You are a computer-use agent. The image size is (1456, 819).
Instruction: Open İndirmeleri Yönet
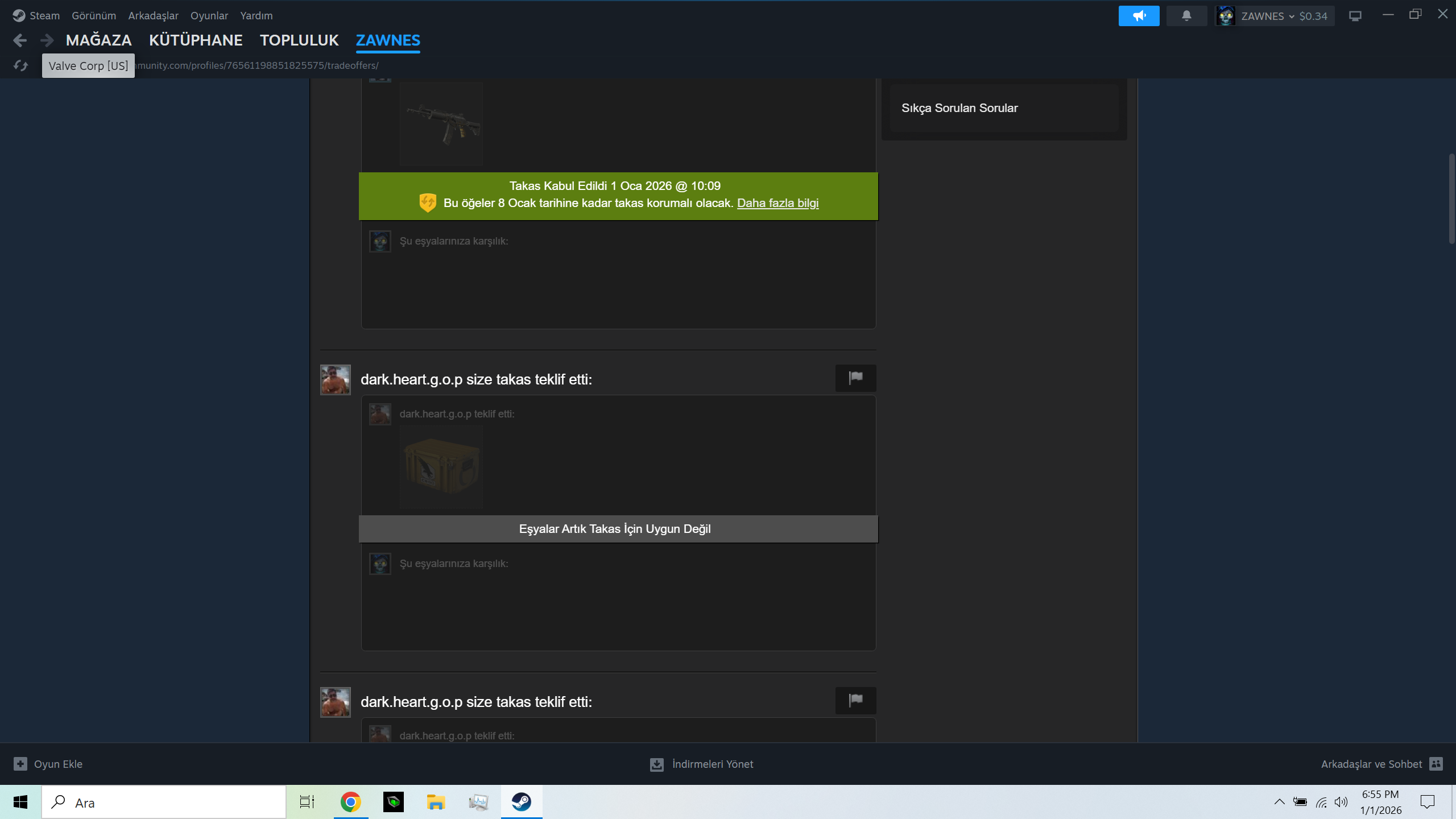click(x=713, y=764)
